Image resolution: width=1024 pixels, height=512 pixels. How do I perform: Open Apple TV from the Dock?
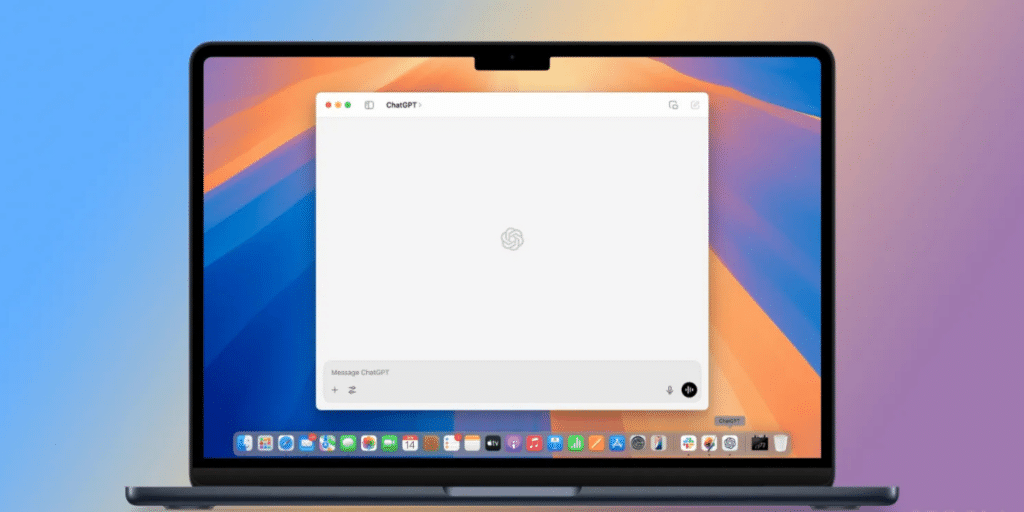pos(493,443)
